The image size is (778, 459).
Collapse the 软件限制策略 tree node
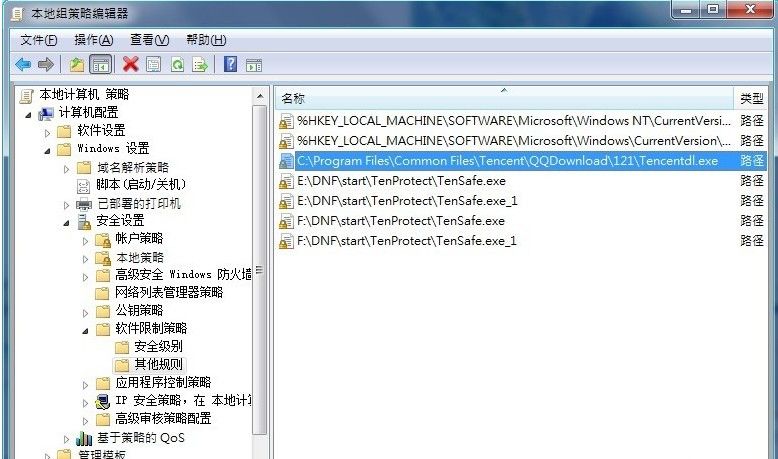point(85,330)
